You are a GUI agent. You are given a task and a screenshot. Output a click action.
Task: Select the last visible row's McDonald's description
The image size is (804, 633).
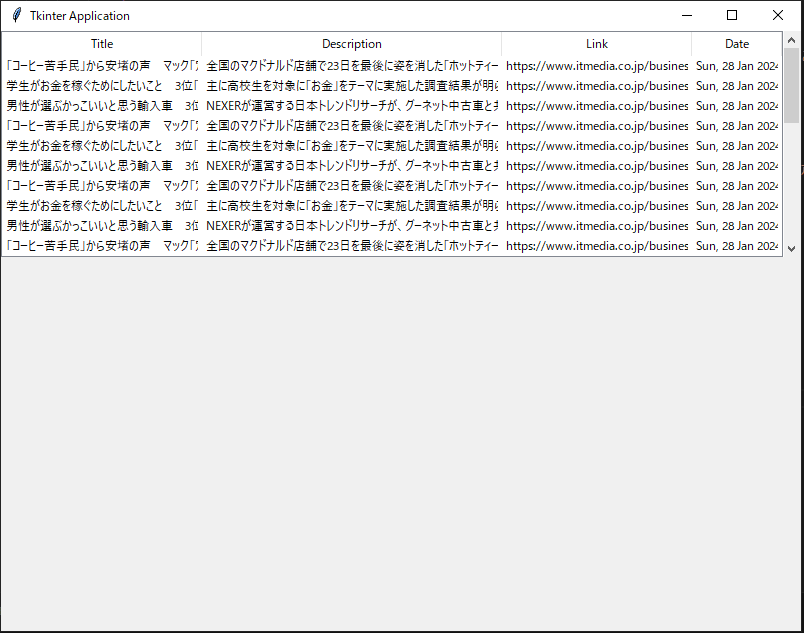[x=352, y=245]
